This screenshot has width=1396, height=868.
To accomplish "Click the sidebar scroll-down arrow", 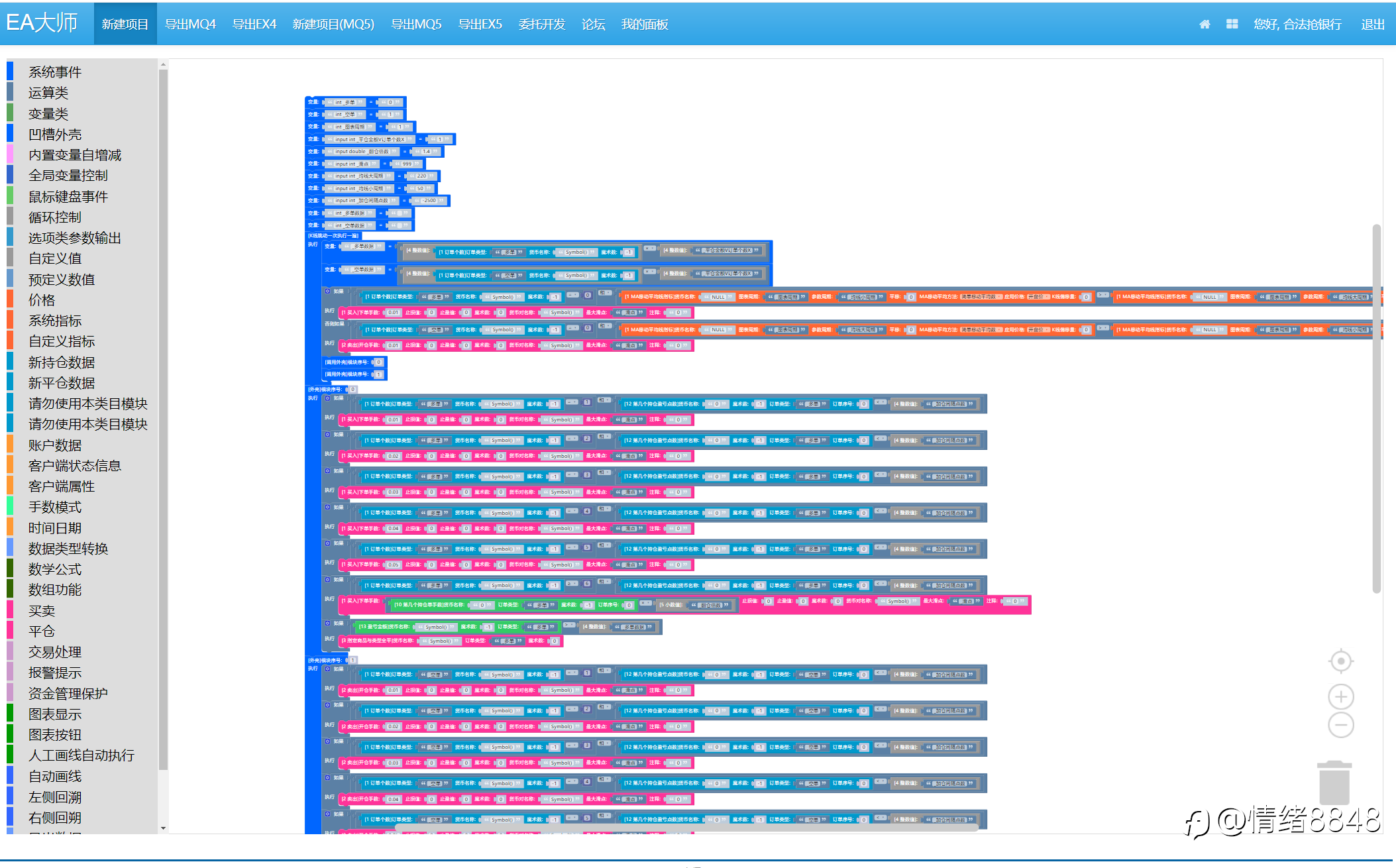I will (x=163, y=828).
